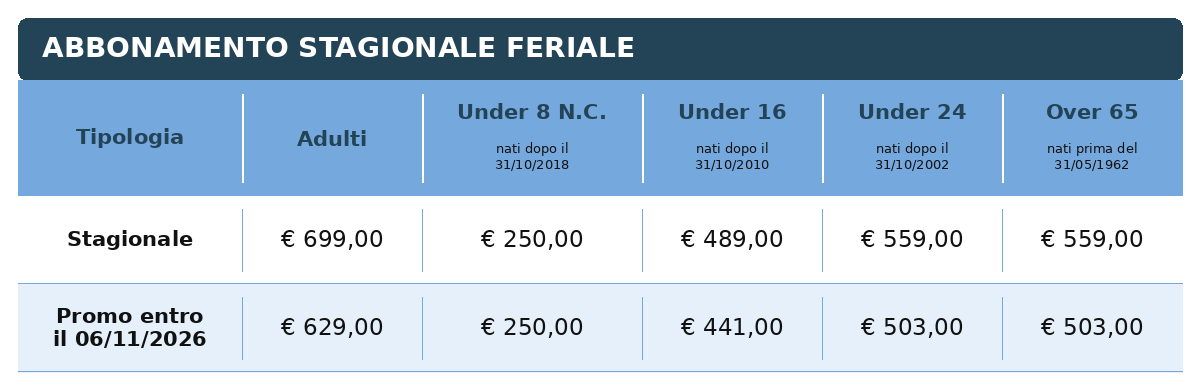
Task: Click the Under 24 promo price € 503,00
Action: click(912, 328)
